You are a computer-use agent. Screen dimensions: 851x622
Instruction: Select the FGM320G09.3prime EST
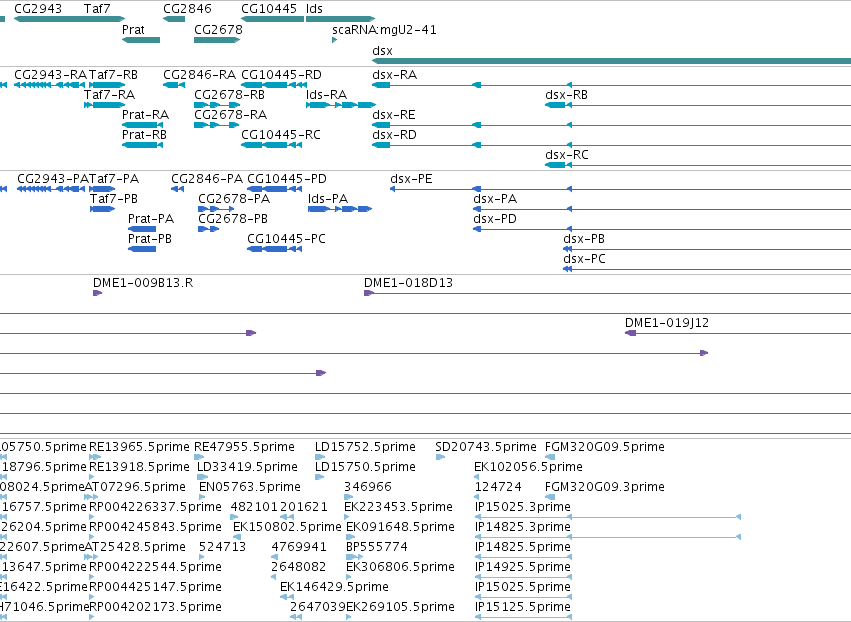(x=550, y=497)
